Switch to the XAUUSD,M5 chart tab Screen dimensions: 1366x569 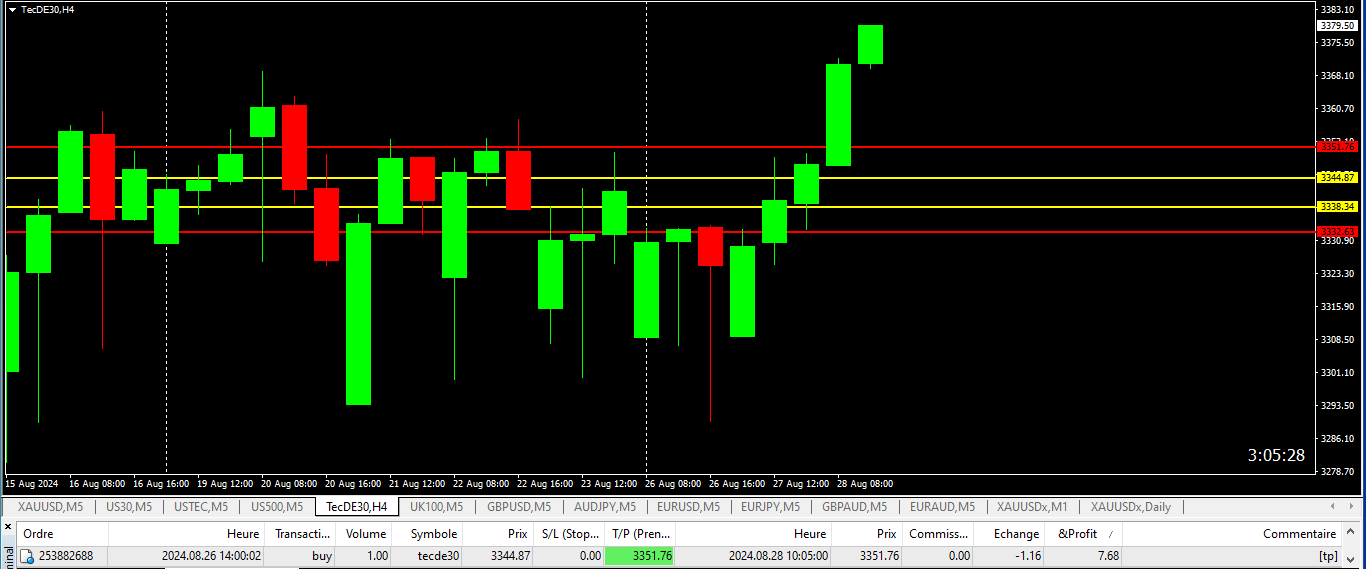tap(51, 507)
